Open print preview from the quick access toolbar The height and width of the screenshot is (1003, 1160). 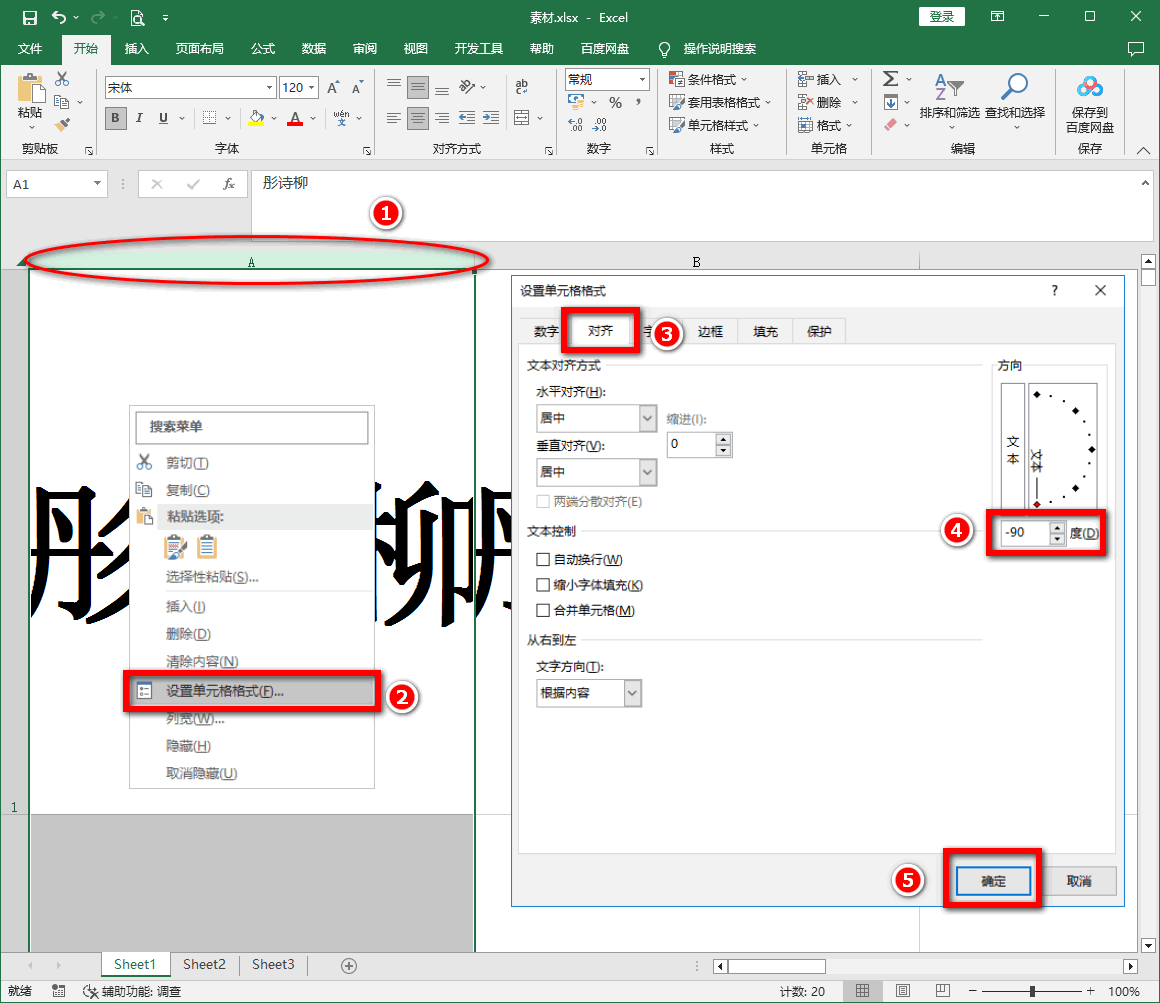point(137,17)
